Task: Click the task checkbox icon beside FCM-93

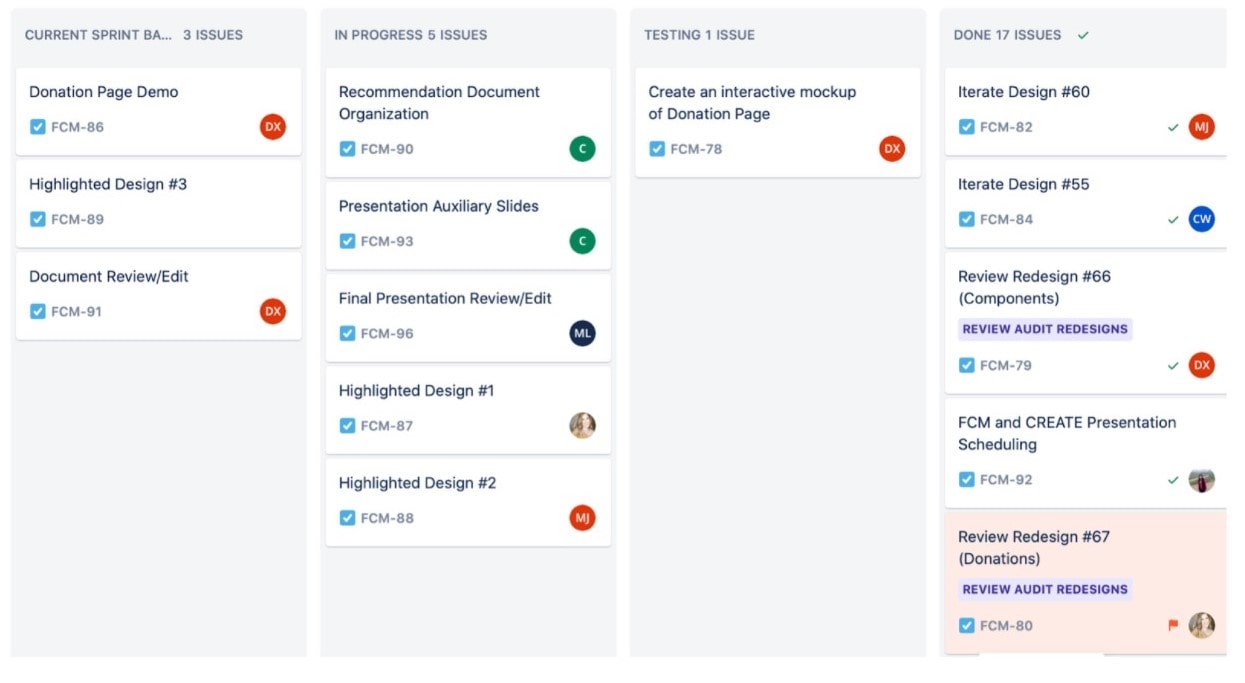Action: coord(347,241)
